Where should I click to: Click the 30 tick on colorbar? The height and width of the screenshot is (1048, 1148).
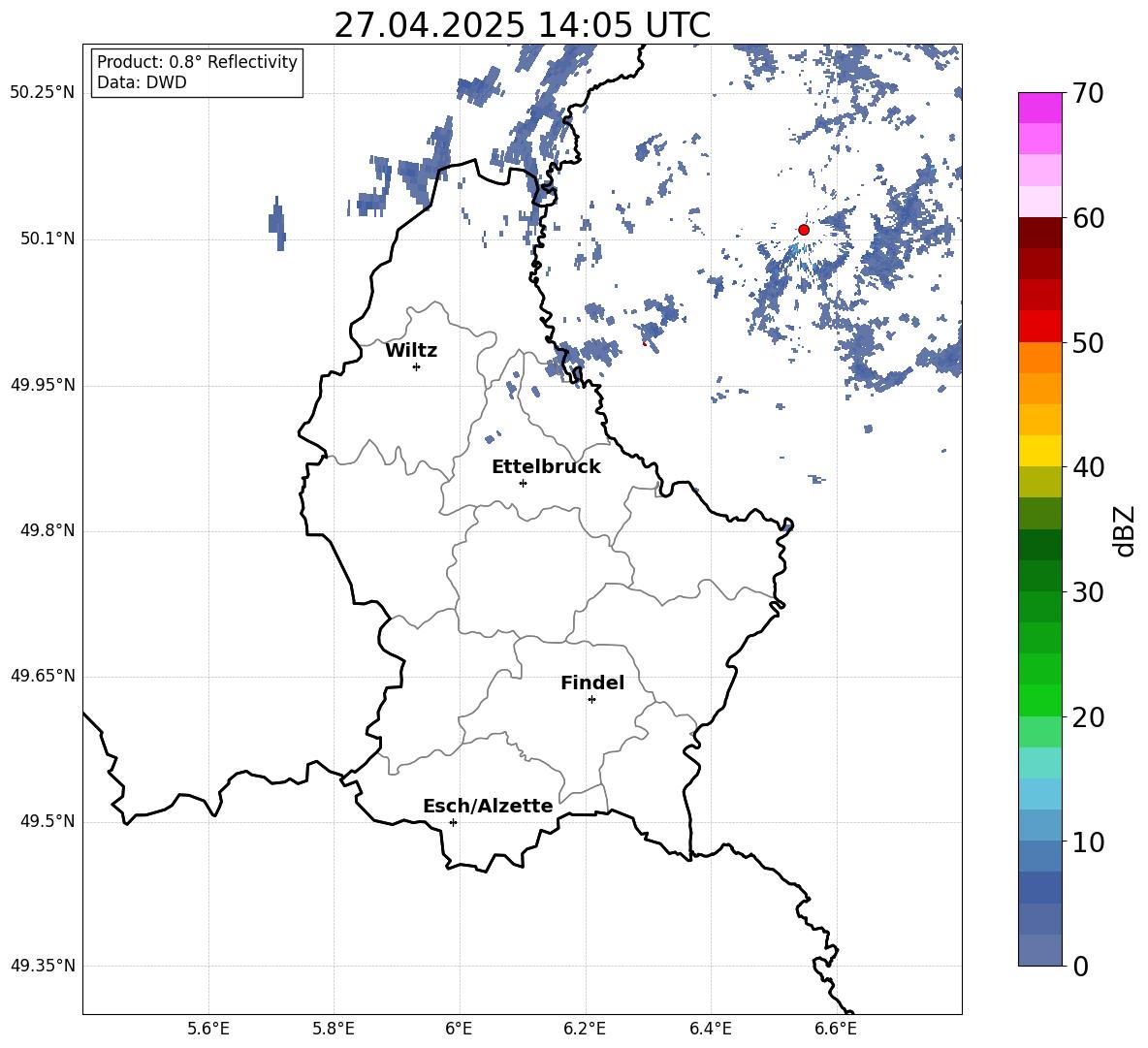1088,592
